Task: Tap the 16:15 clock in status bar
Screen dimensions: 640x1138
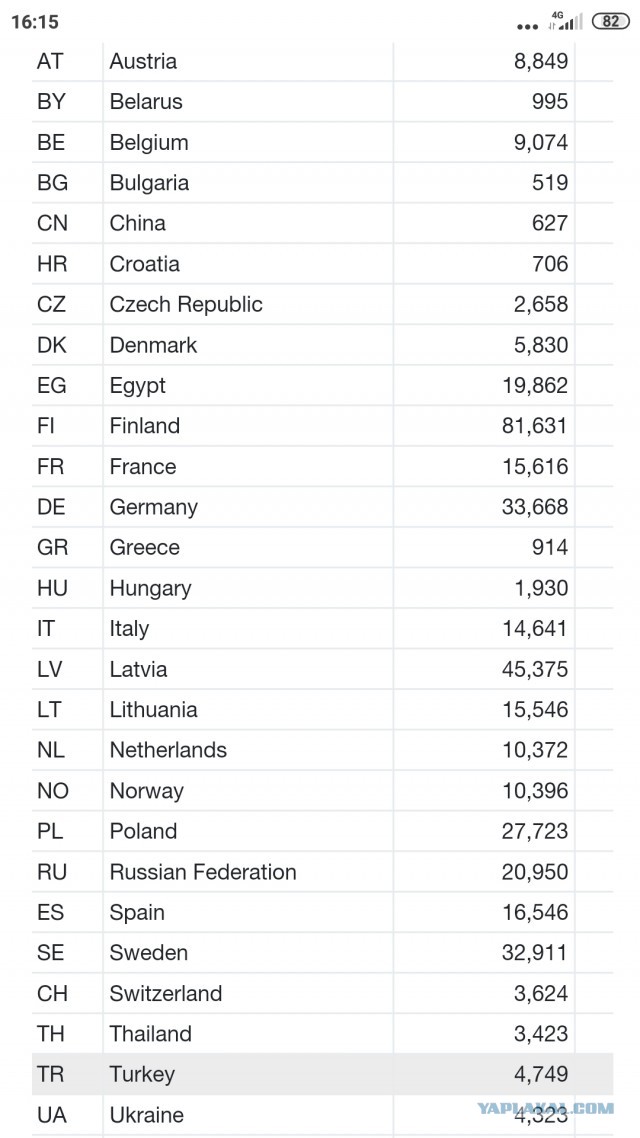Action: 35,22
